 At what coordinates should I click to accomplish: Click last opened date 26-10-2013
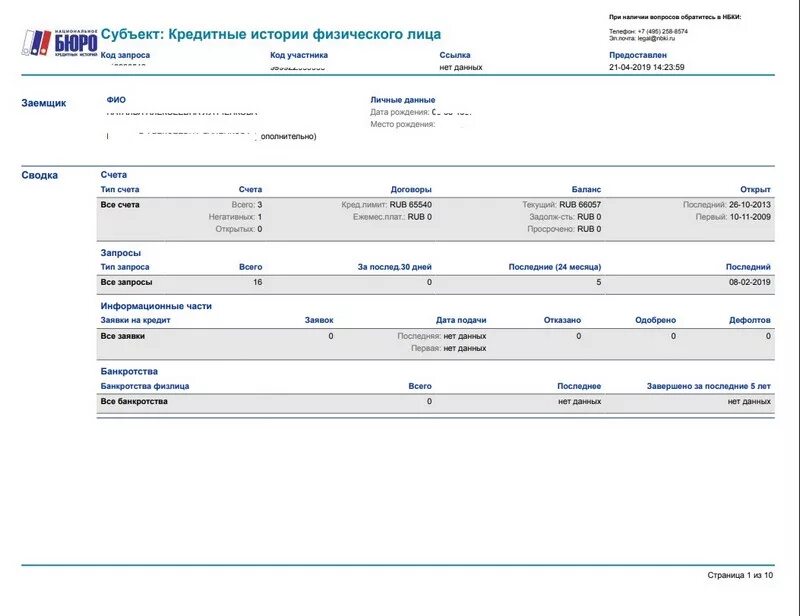[749, 205]
